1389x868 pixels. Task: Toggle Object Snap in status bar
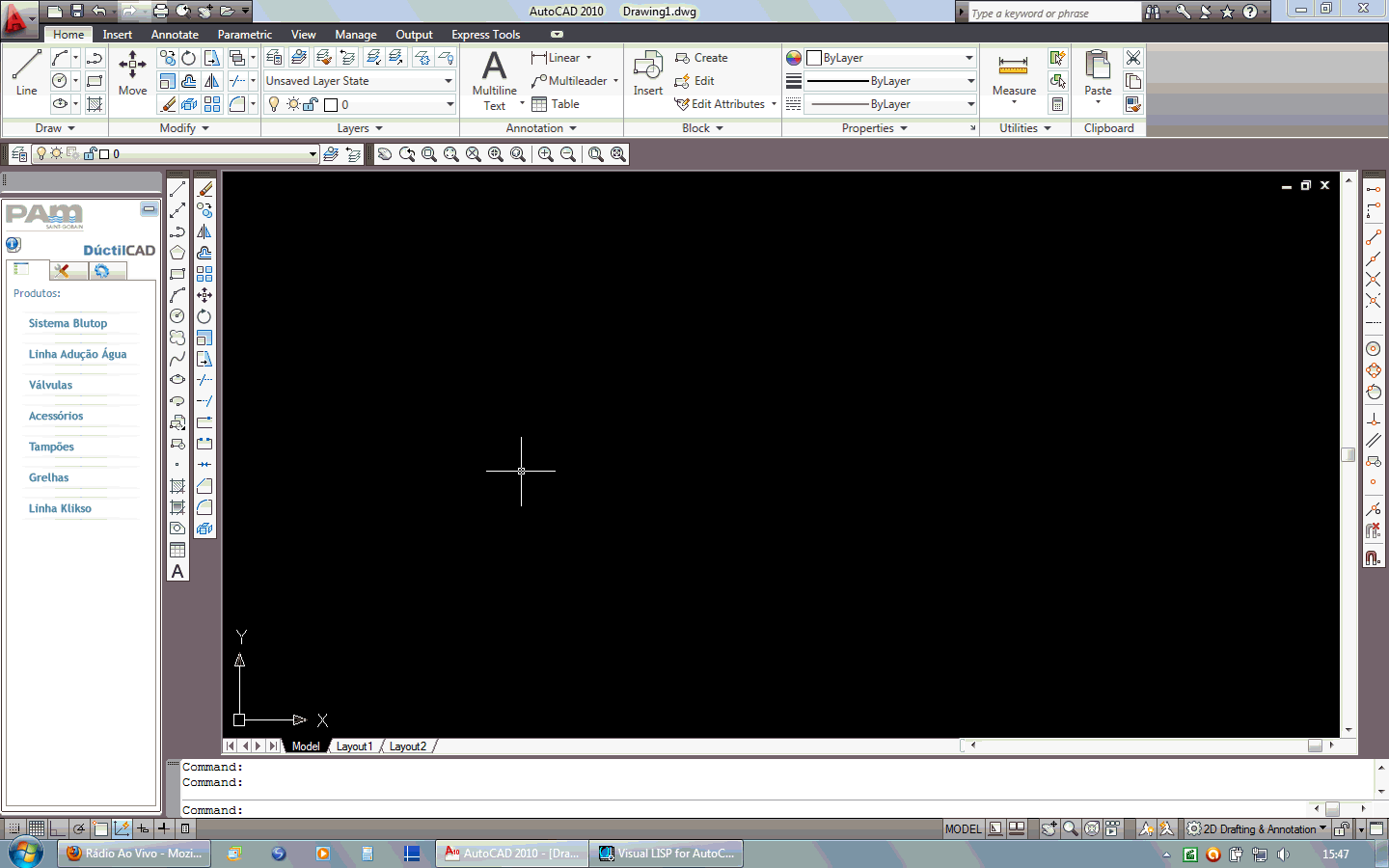(x=100, y=828)
